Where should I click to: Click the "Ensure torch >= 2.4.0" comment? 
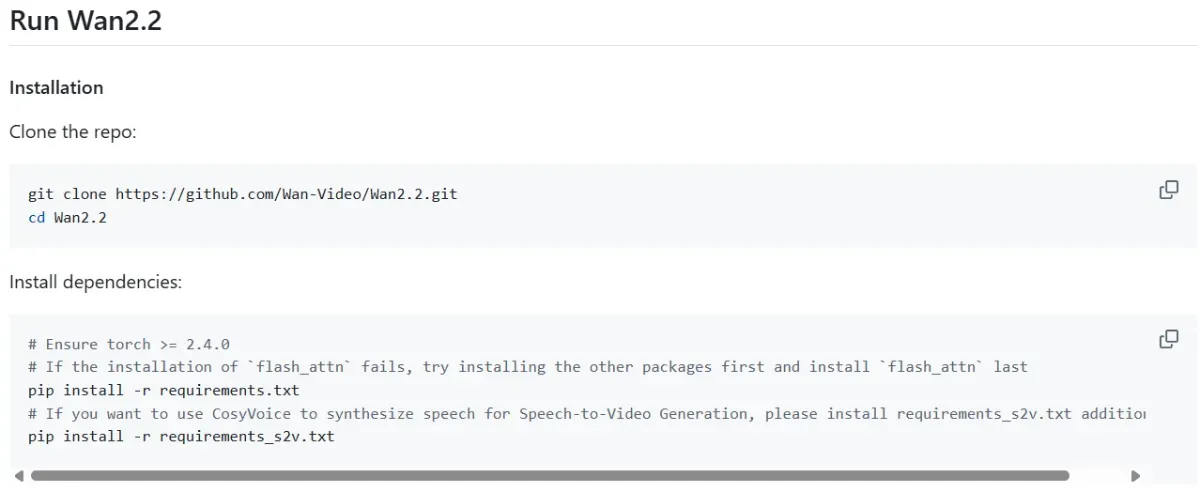129,344
